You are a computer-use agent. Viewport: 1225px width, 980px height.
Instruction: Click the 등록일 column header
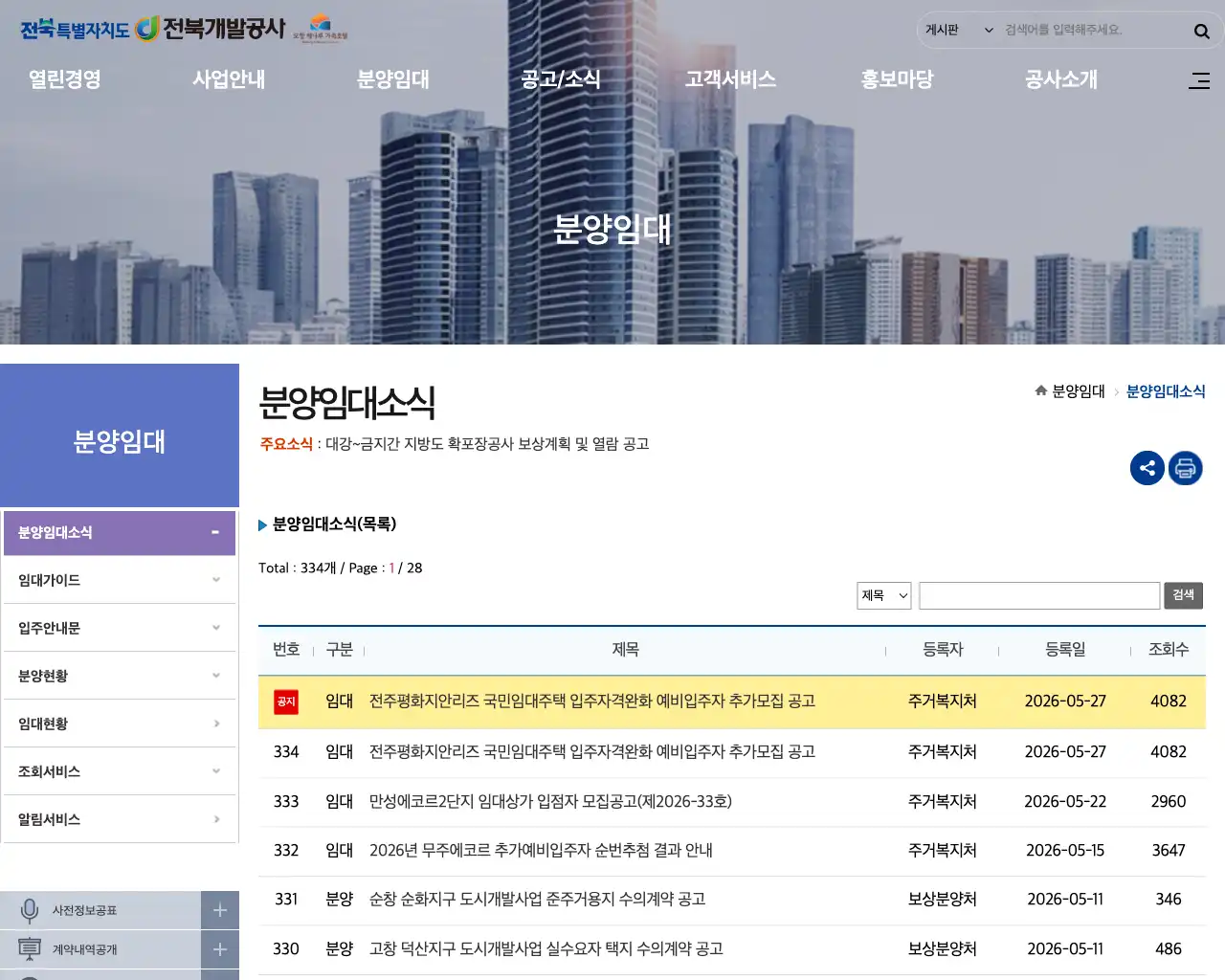coord(1065,650)
